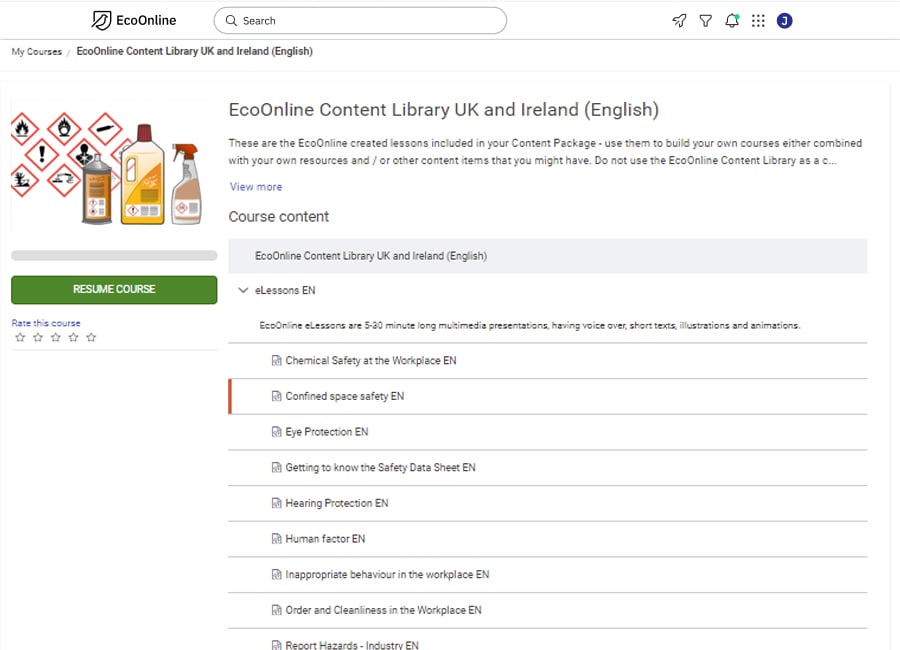Open Report Hazards - Industry EN lesson

(352, 645)
